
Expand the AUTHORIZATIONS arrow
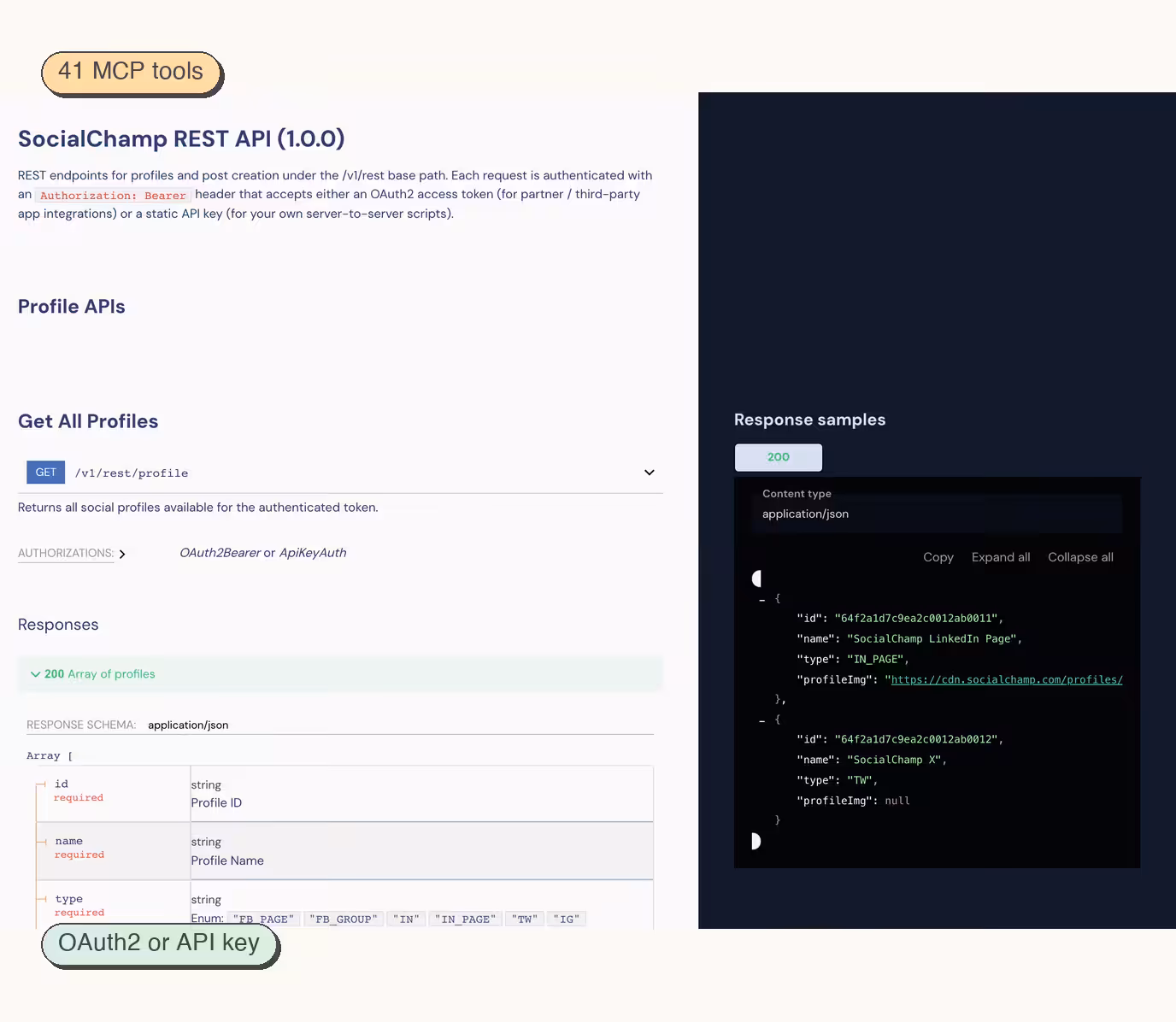[x=122, y=554]
